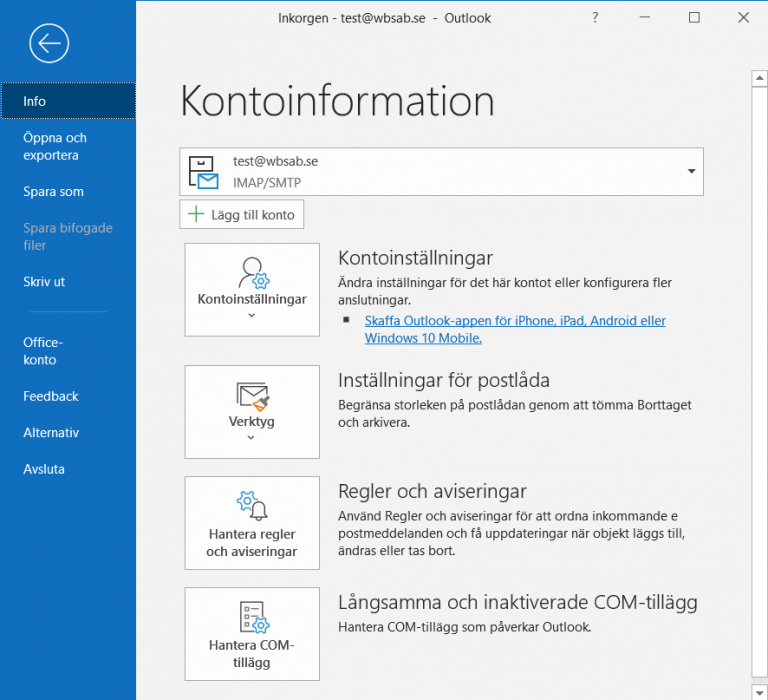Image resolution: width=768 pixels, height=700 pixels.
Task: Click the Verktyg envelope brush icon
Action: (x=252, y=396)
